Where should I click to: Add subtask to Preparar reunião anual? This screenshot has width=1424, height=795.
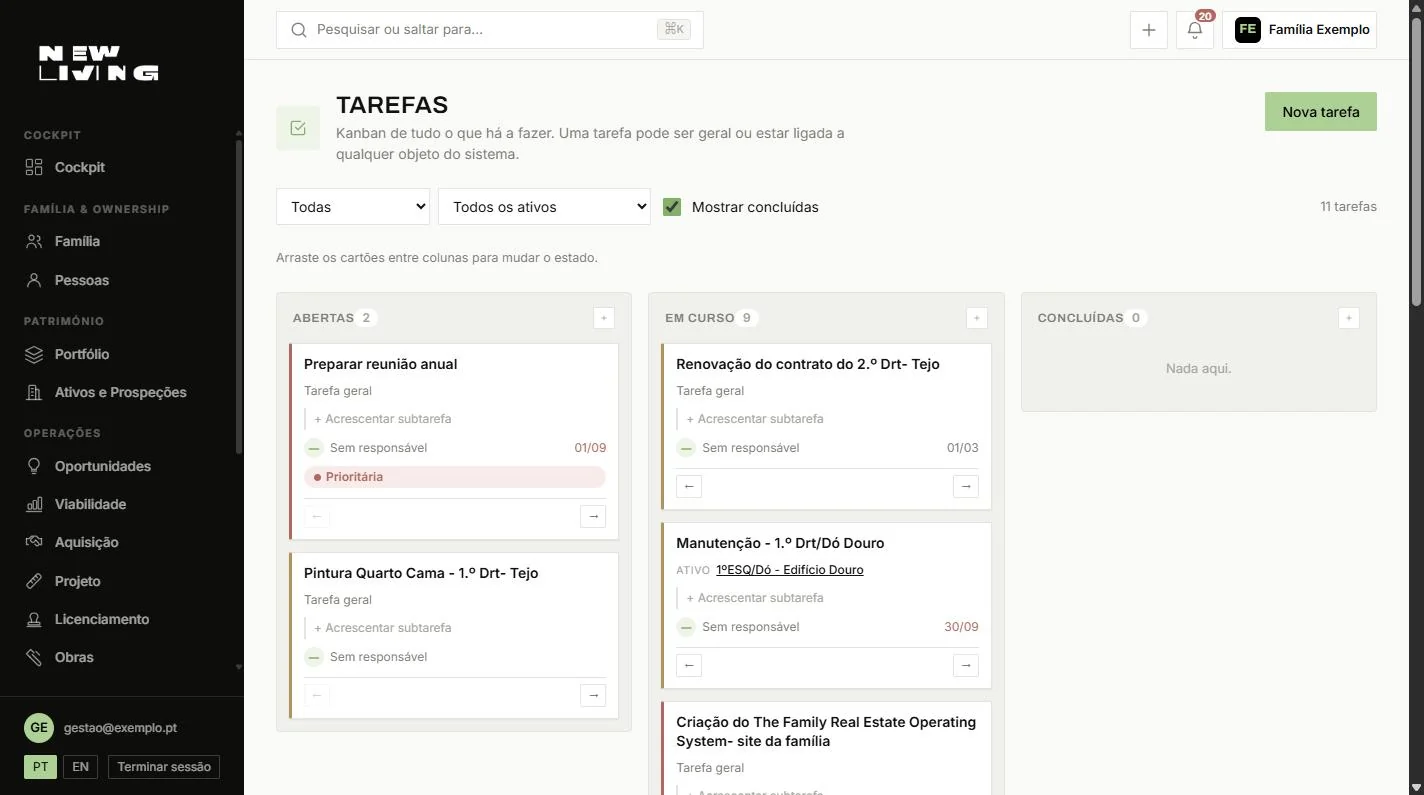click(382, 419)
